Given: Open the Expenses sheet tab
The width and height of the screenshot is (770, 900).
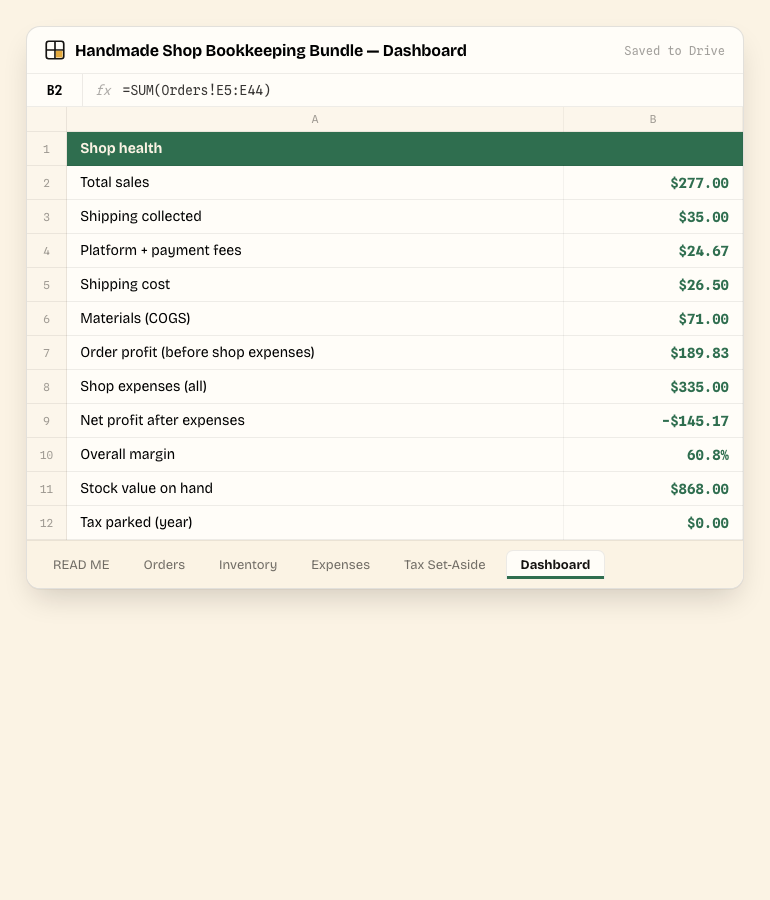Looking at the screenshot, I should click(x=340, y=565).
